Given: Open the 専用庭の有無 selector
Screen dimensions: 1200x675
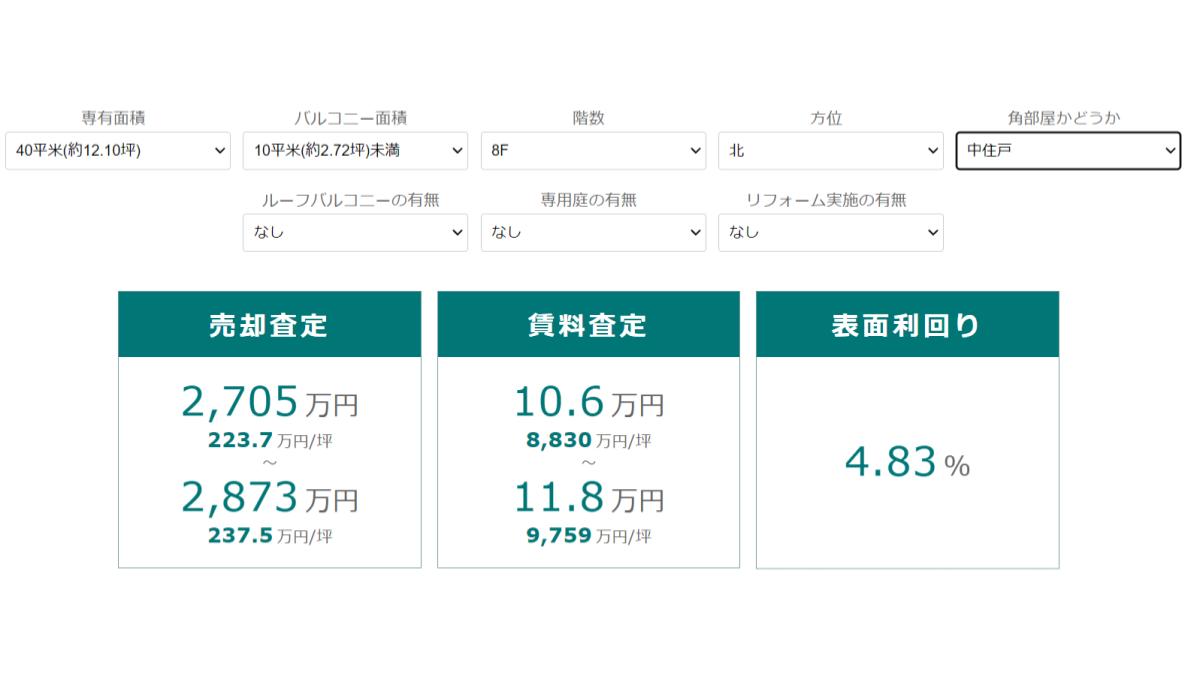Looking at the screenshot, I should point(593,232).
